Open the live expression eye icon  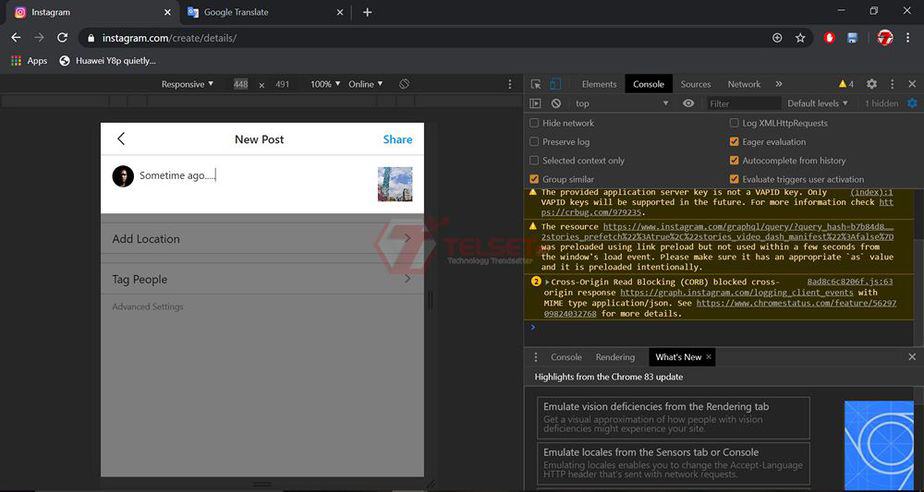pyautogui.click(x=688, y=104)
